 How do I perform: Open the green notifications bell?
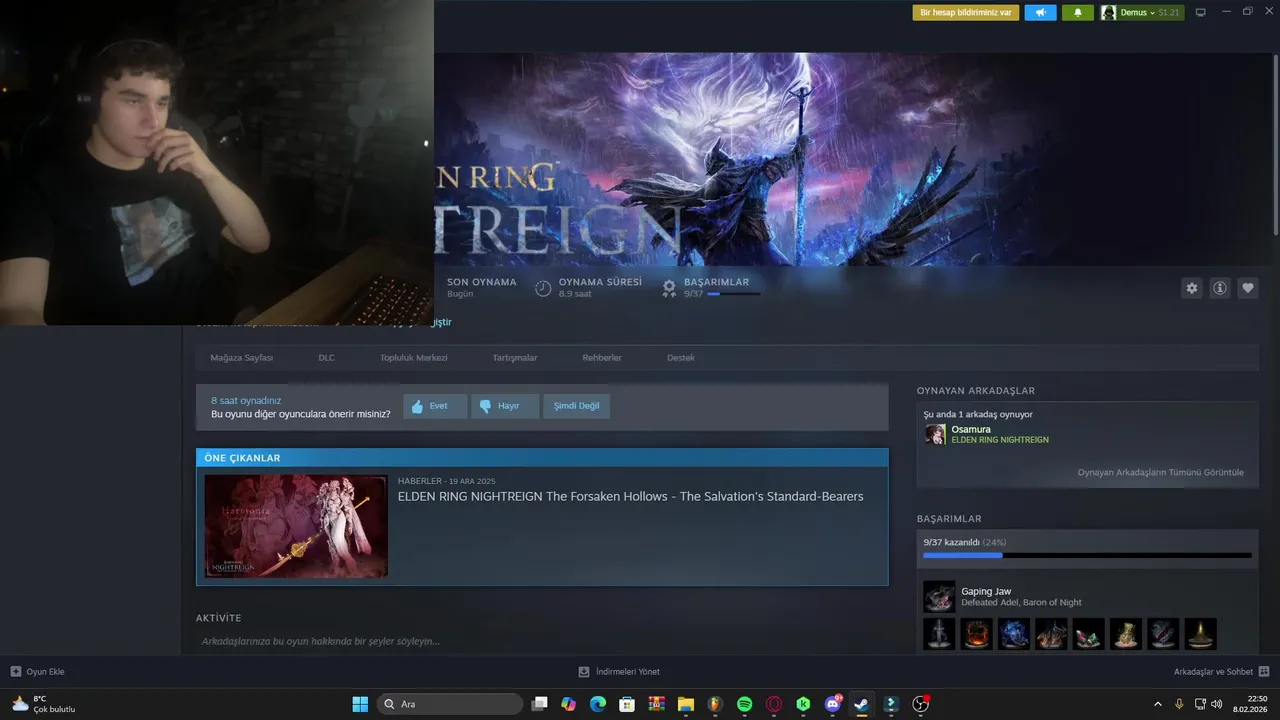[1078, 12]
